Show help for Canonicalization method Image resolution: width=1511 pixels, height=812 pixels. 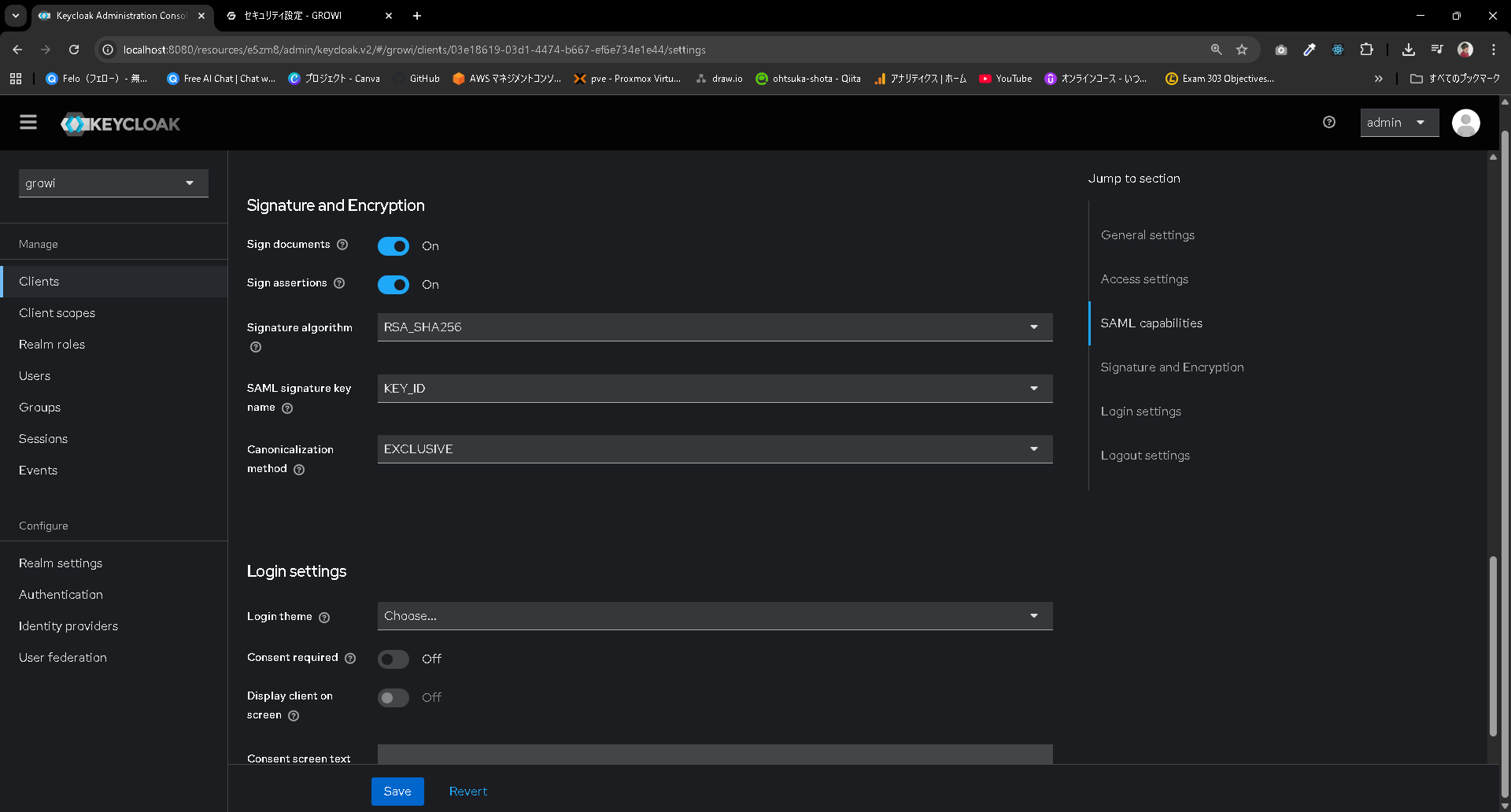tap(299, 470)
